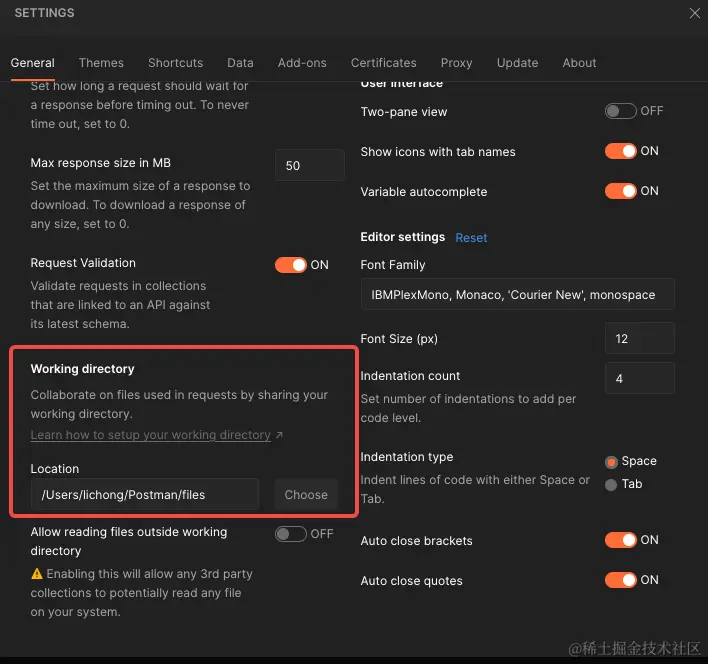Screen dimensions: 708x664
Task: Click the Font Size (px) label
Action: (399, 339)
